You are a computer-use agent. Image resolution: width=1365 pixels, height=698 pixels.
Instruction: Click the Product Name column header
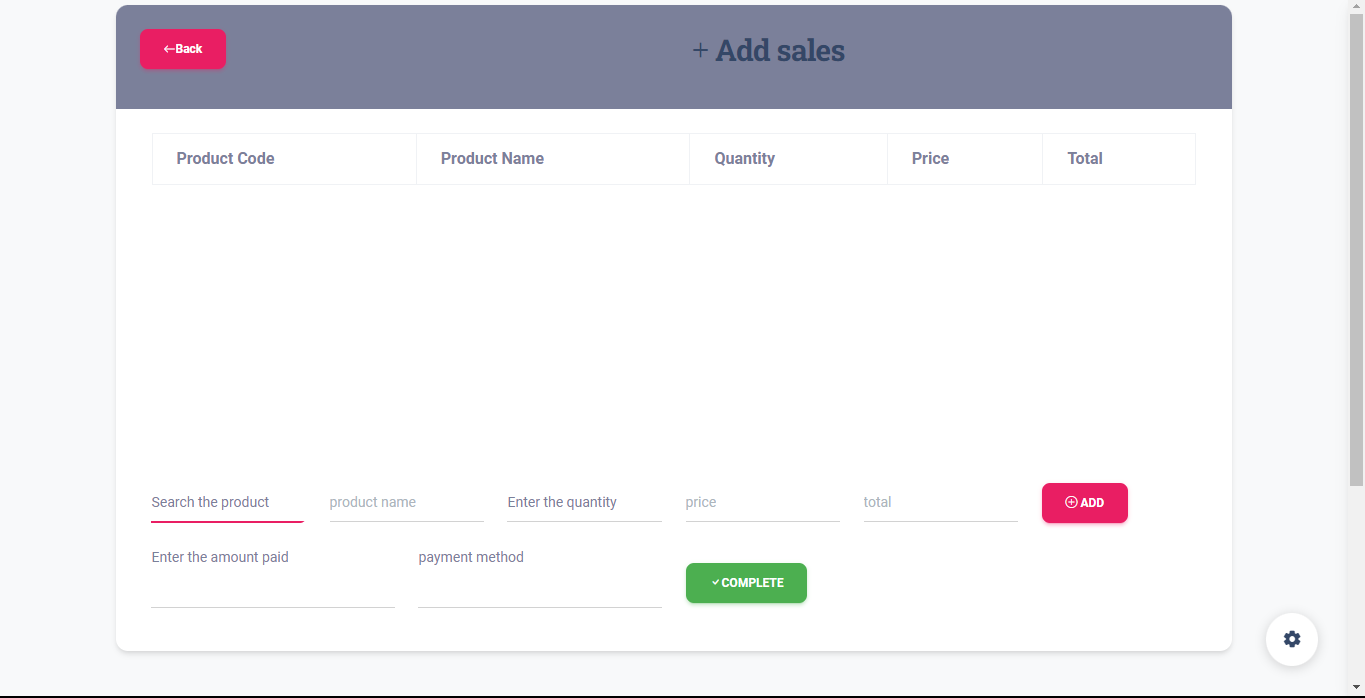(493, 159)
